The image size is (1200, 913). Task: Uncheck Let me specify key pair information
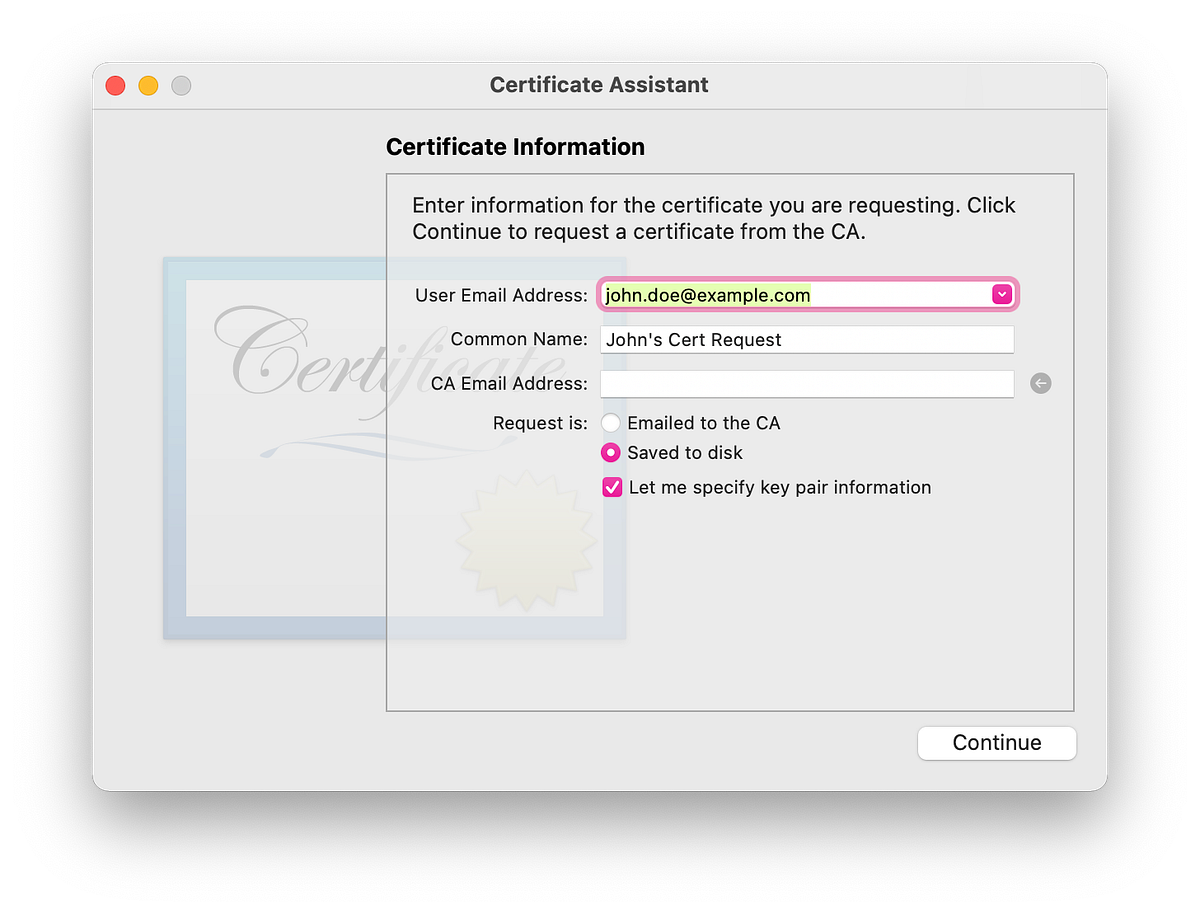(x=612, y=487)
